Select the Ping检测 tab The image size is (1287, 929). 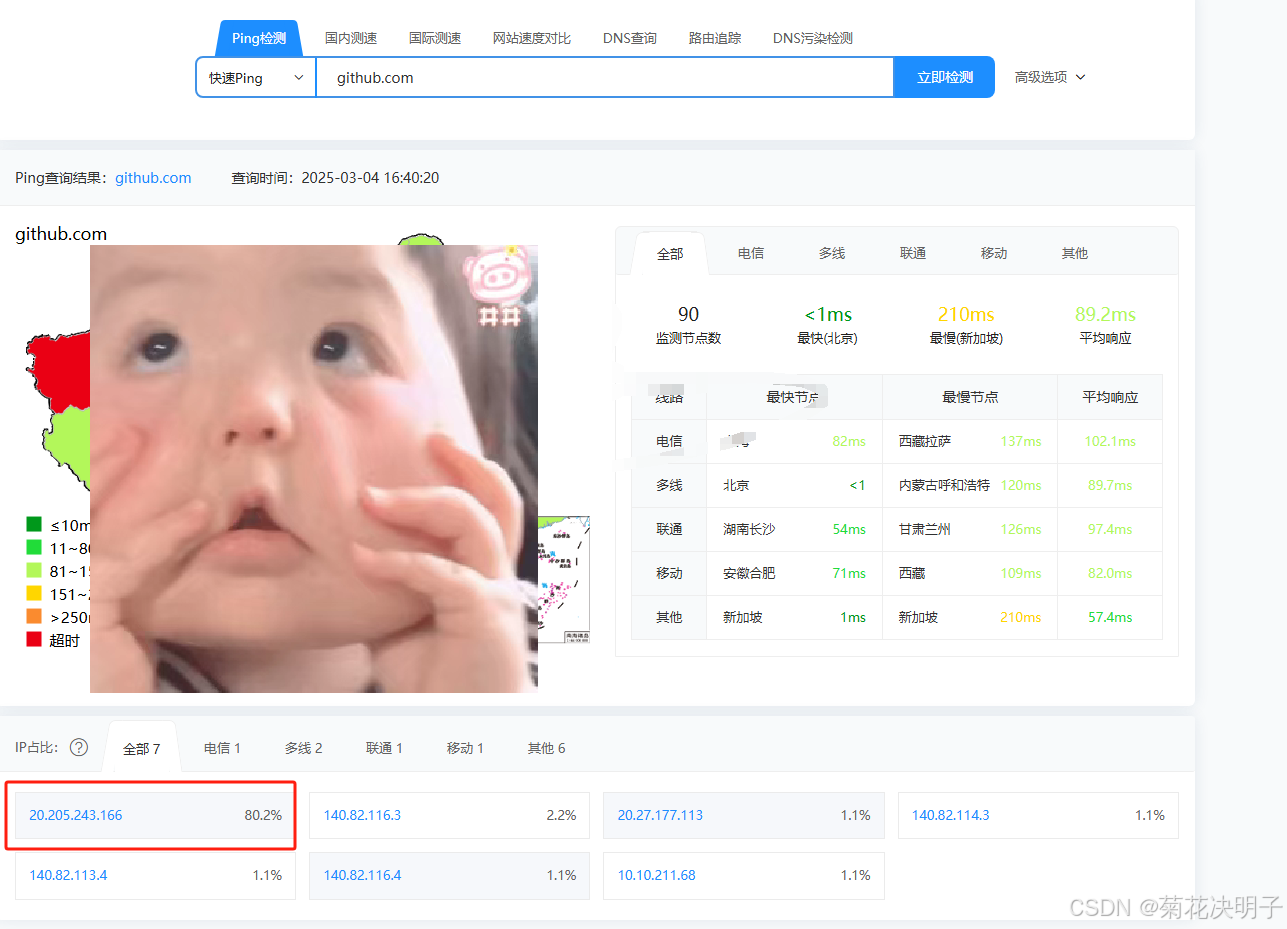(x=259, y=38)
